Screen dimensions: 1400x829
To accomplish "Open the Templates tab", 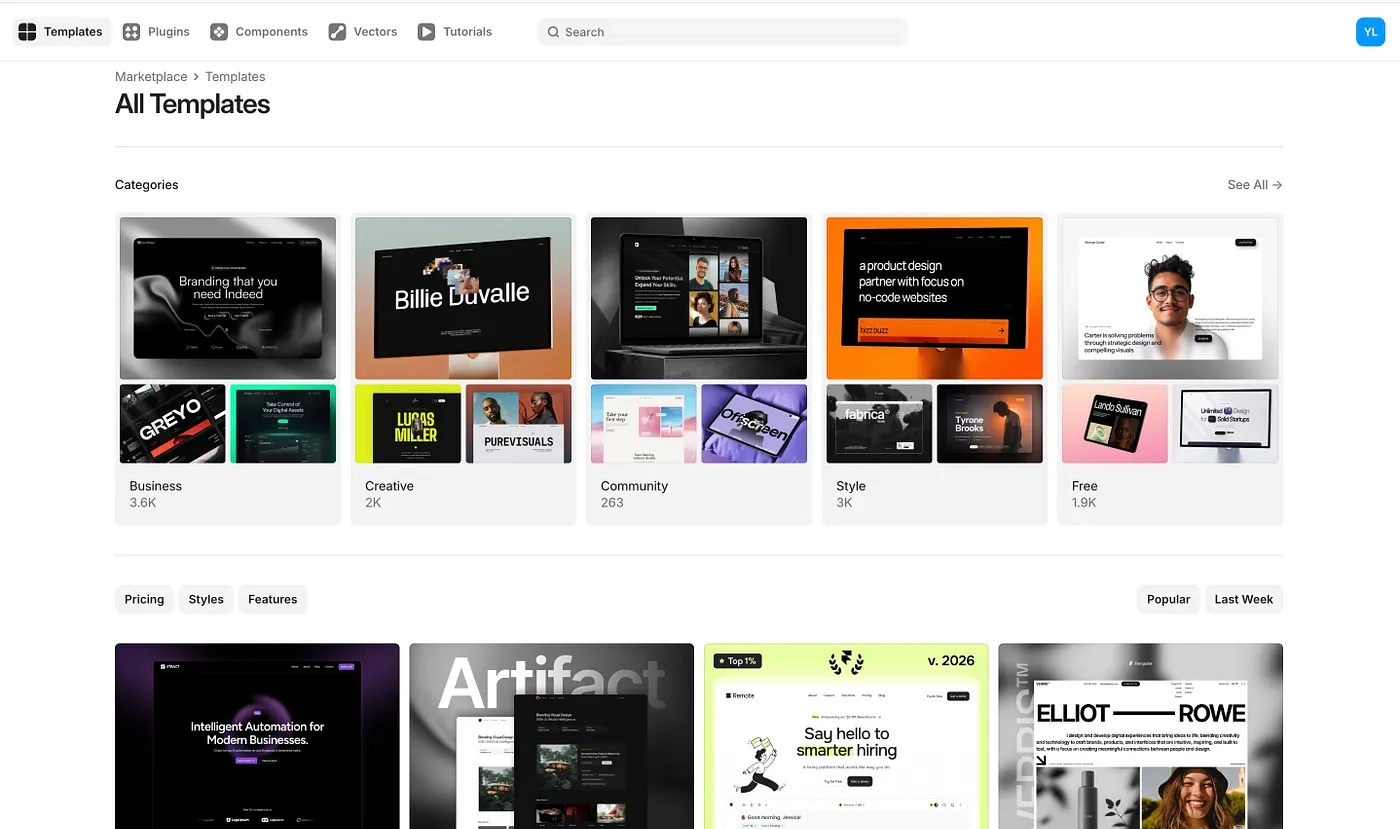I will [60, 32].
